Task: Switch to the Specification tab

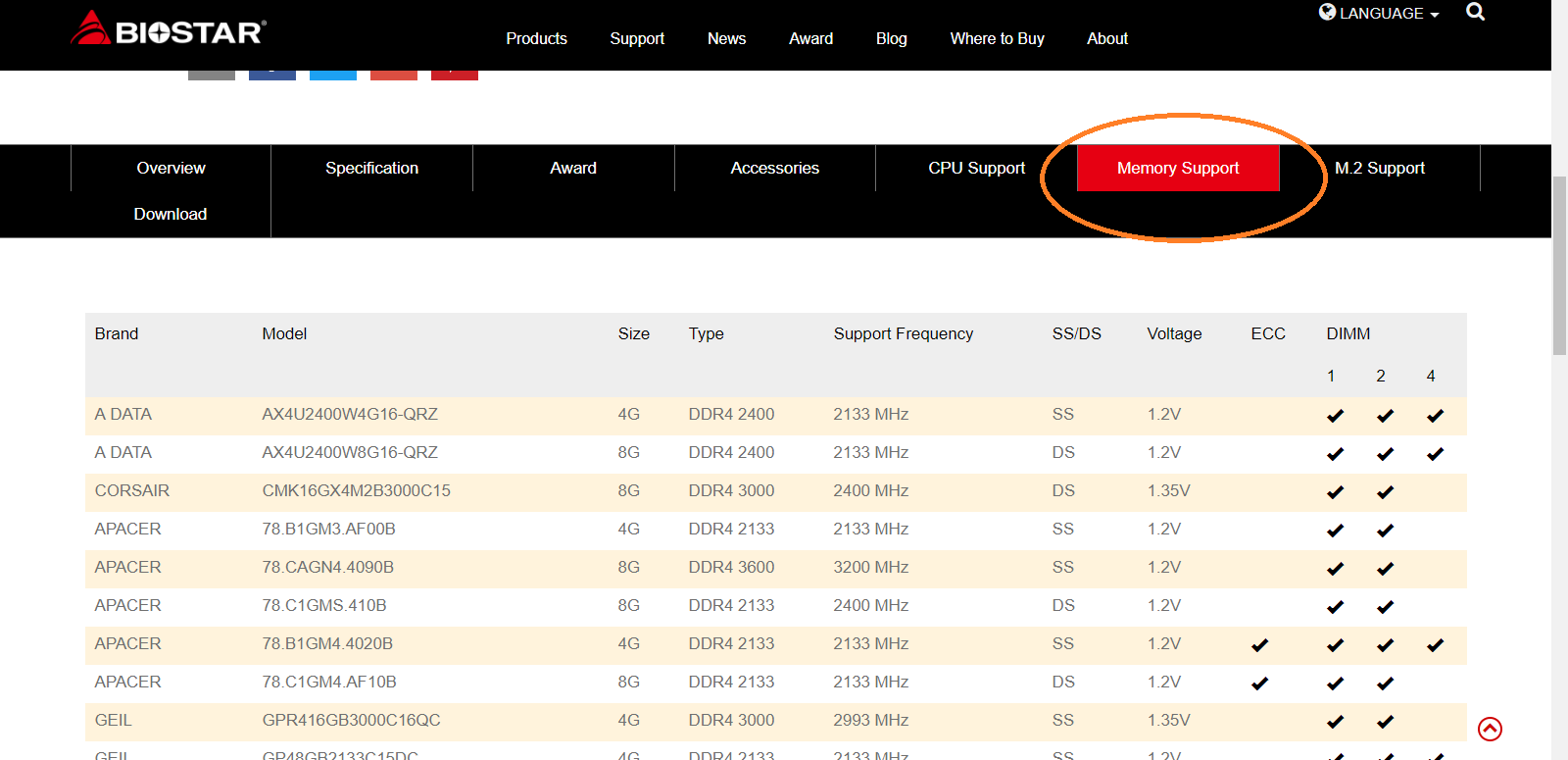Action: 371,168
